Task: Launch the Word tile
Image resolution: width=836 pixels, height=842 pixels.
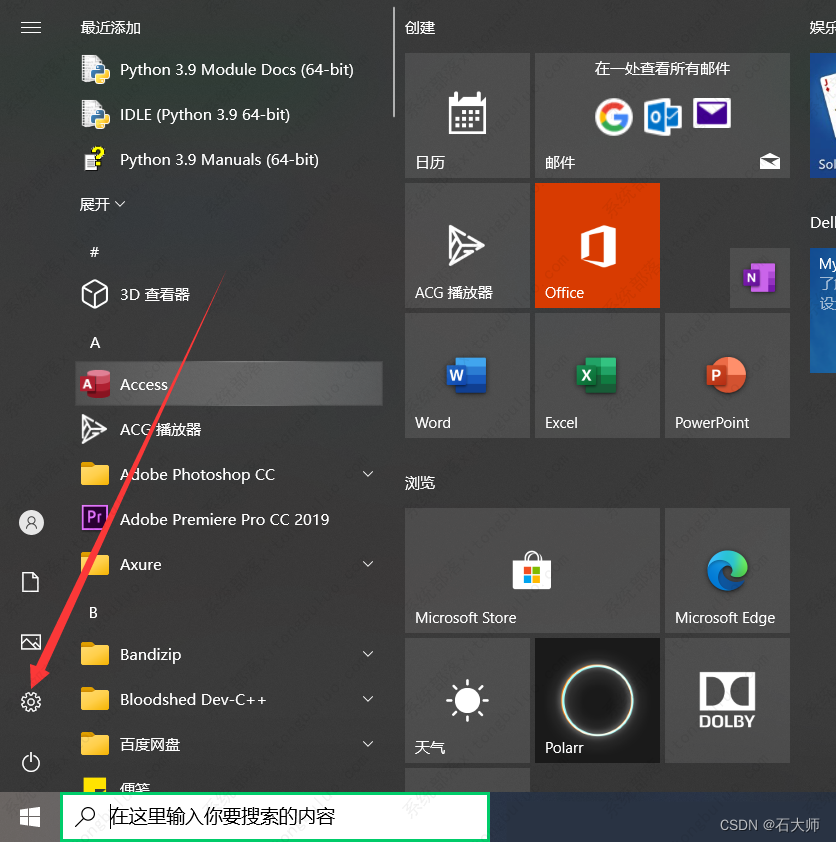Action: point(467,375)
